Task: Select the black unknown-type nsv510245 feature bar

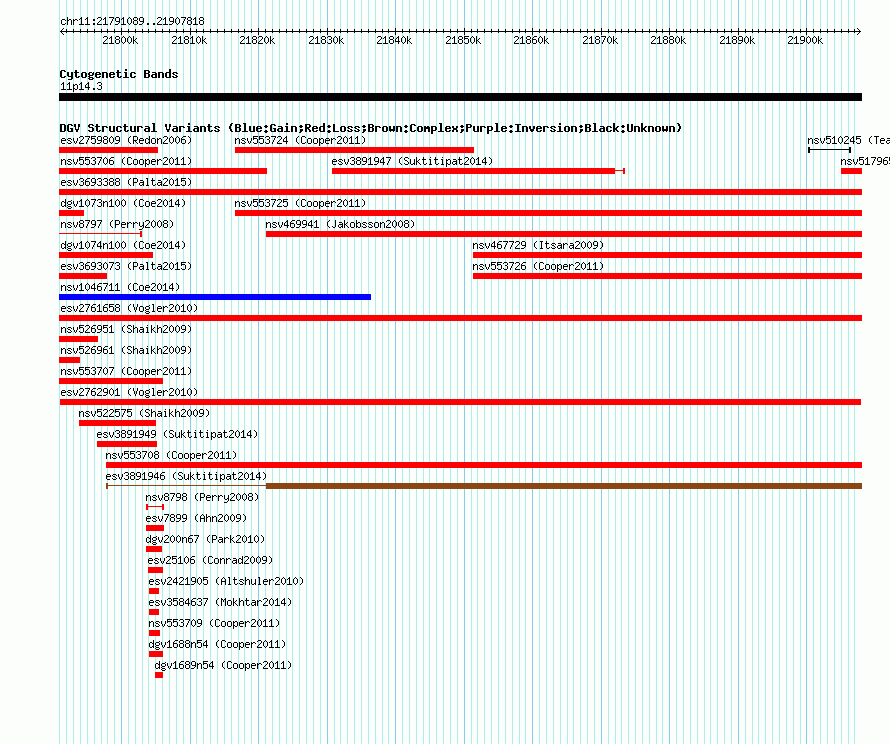Action: tap(829, 150)
